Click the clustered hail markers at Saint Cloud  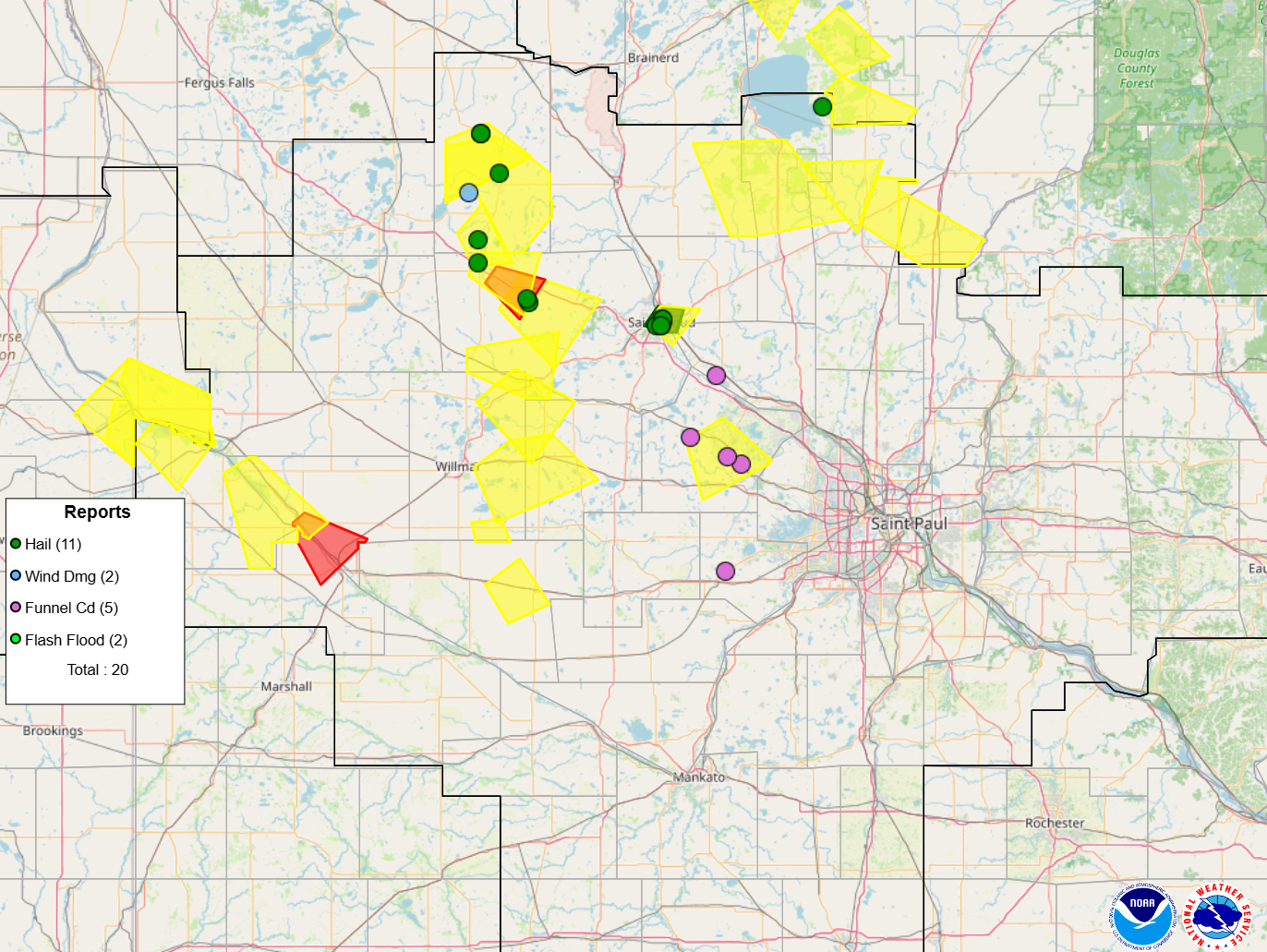tap(660, 322)
